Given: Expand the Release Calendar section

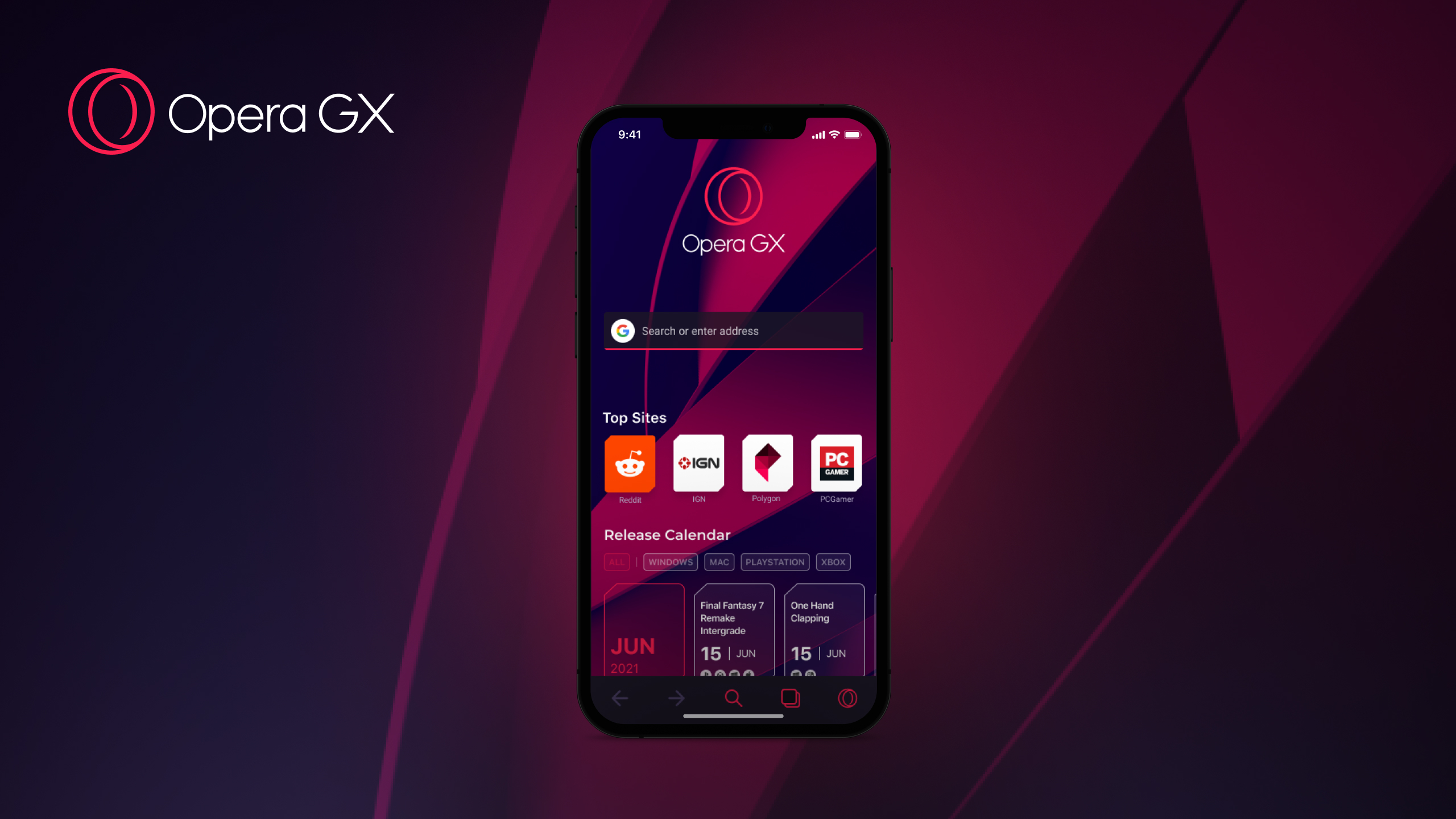Looking at the screenshot, I should click(x=667, y=535).
